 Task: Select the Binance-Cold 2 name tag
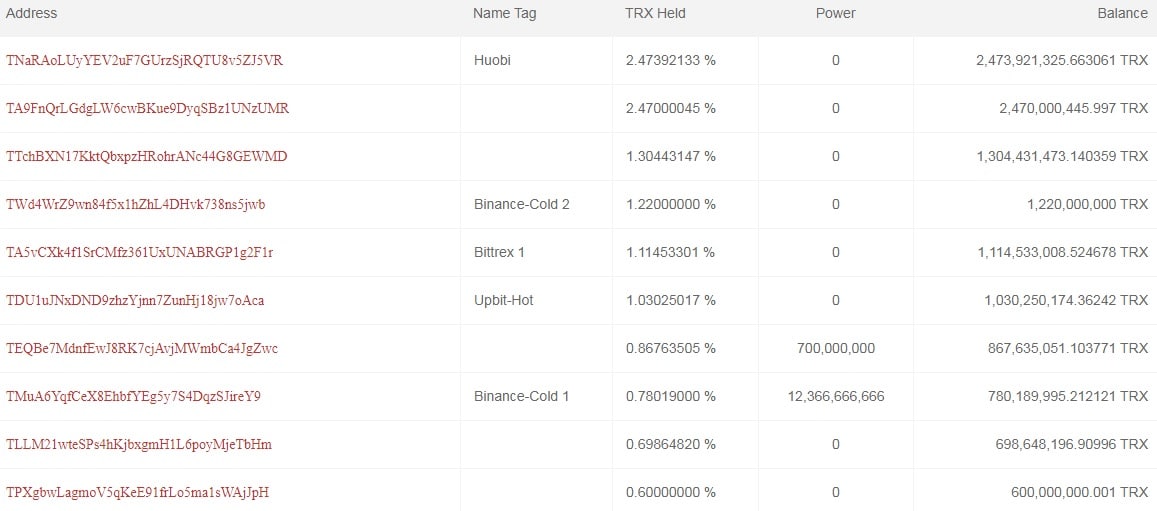522,204
